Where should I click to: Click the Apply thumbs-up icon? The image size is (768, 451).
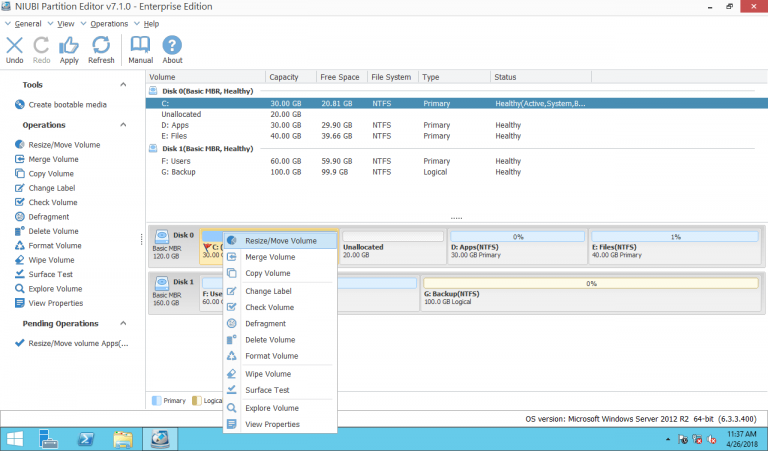[x=69, y=50]
